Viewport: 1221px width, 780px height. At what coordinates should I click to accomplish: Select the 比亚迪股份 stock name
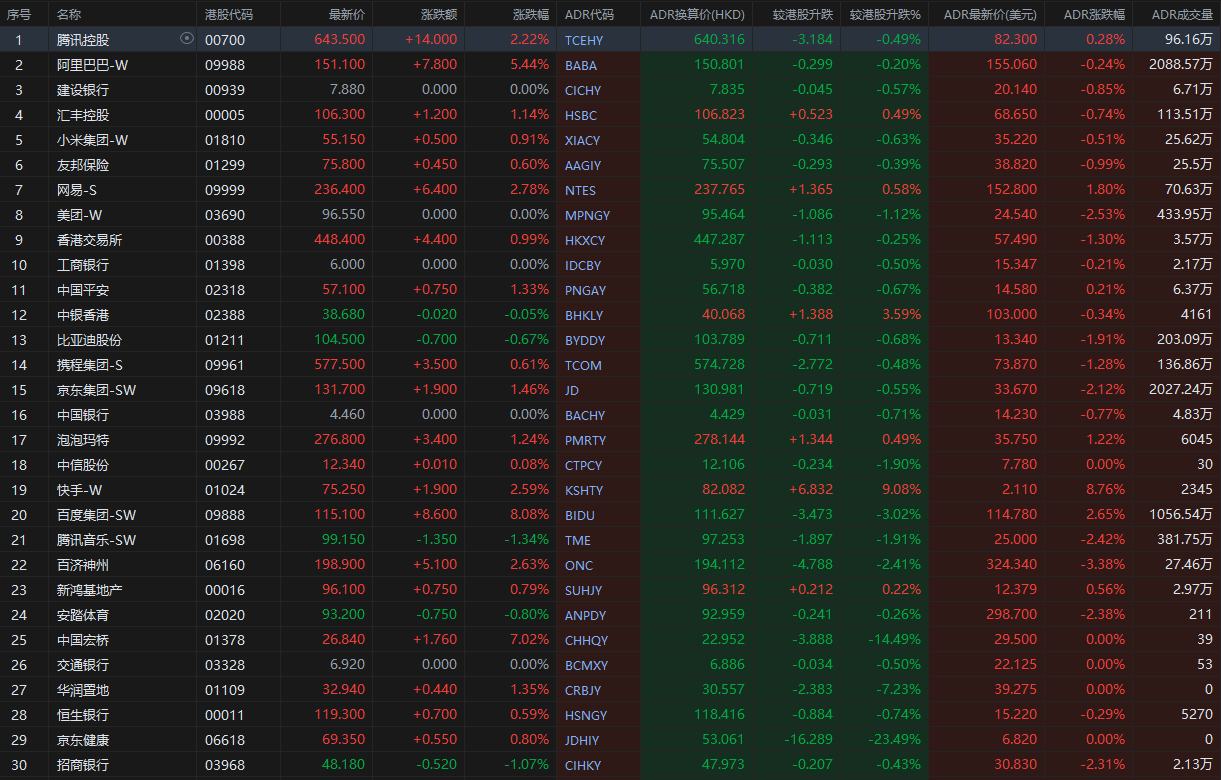90,340
